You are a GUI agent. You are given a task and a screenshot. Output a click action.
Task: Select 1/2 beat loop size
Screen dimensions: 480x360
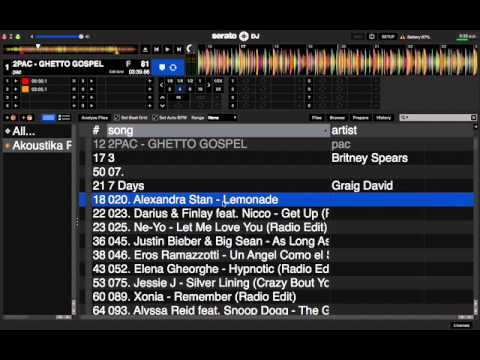tap(190, 81)
